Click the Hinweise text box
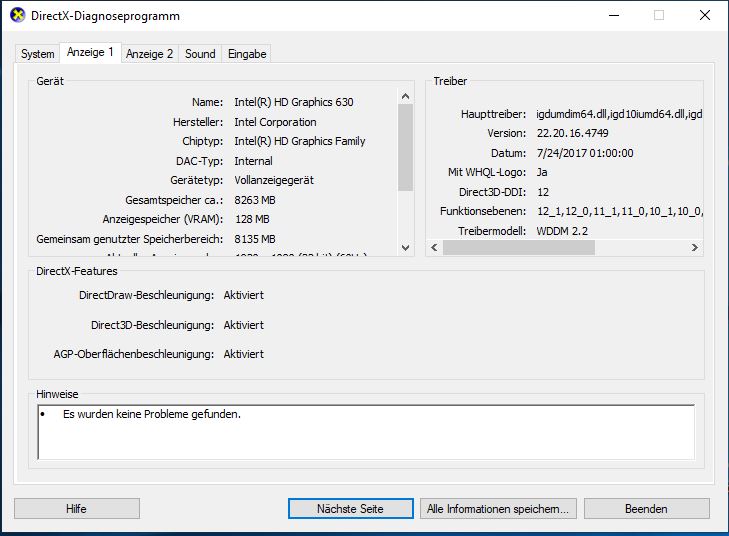 [x=366, y=432]
